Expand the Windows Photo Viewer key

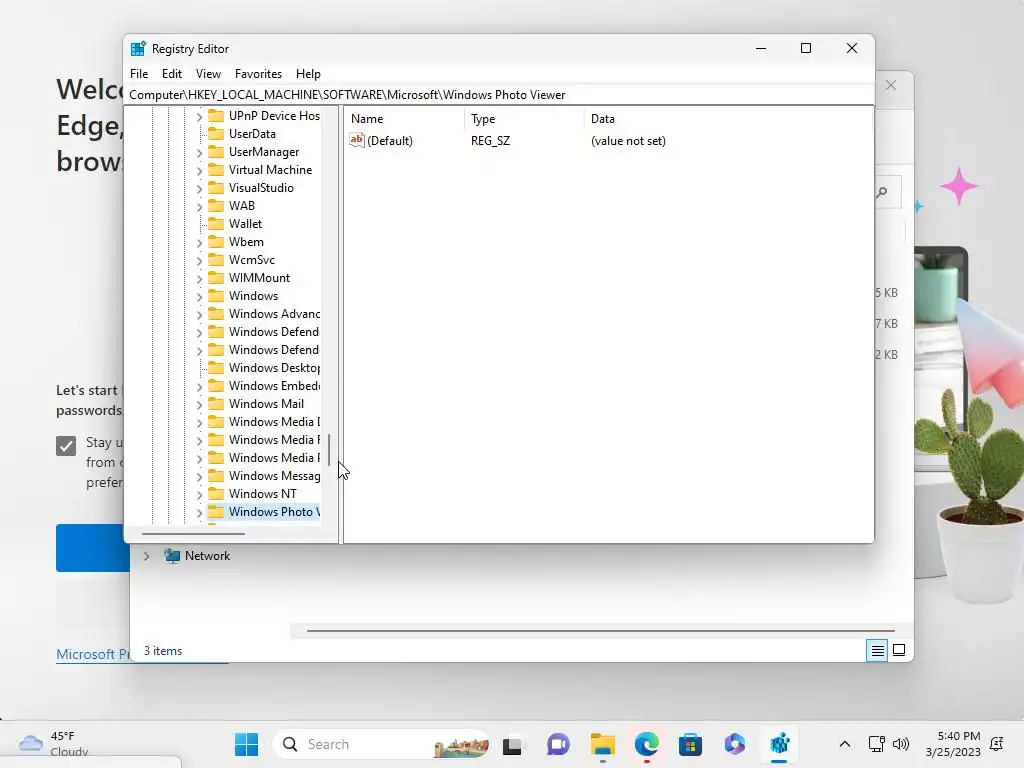point(199,512)
